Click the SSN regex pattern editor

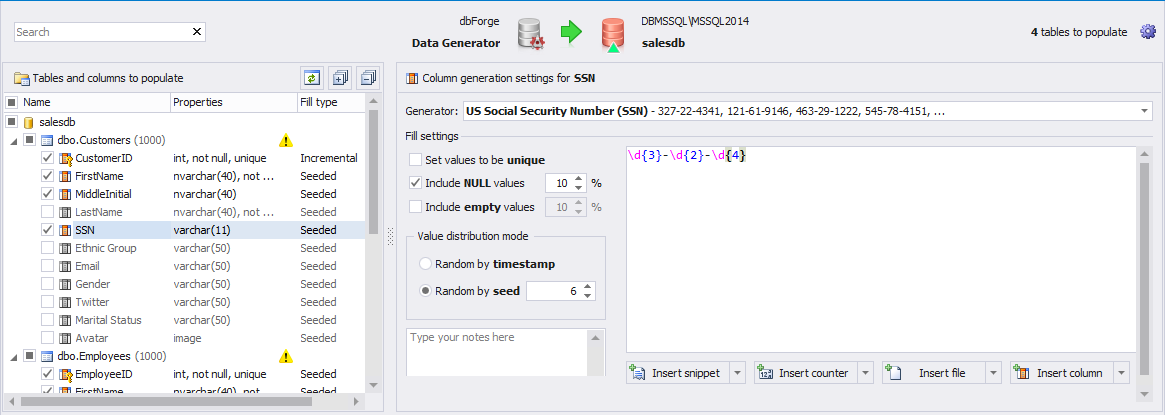click(883, 249)
